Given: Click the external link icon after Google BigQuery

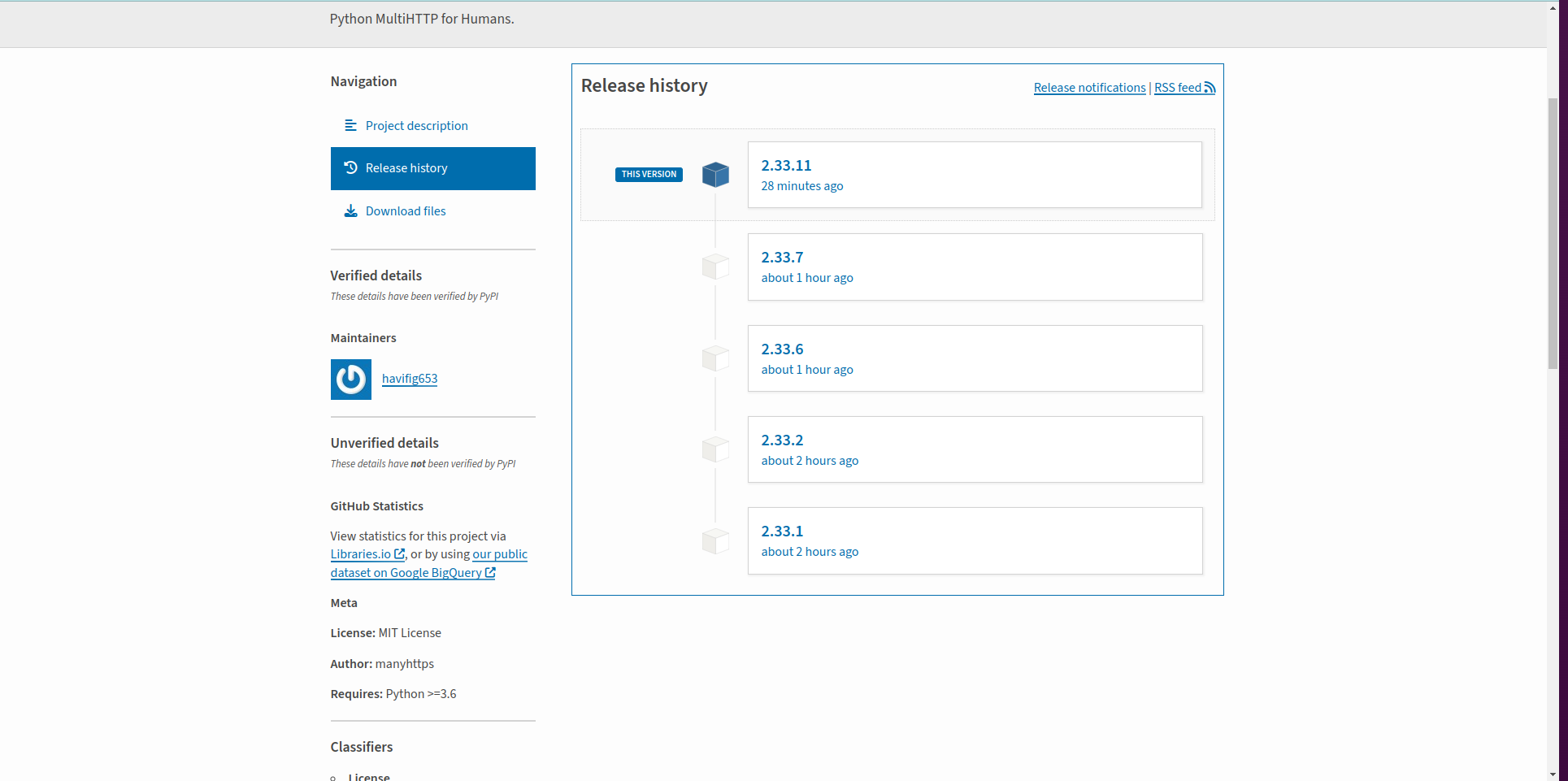Looking at the screenshot, I should coord(490,573).
